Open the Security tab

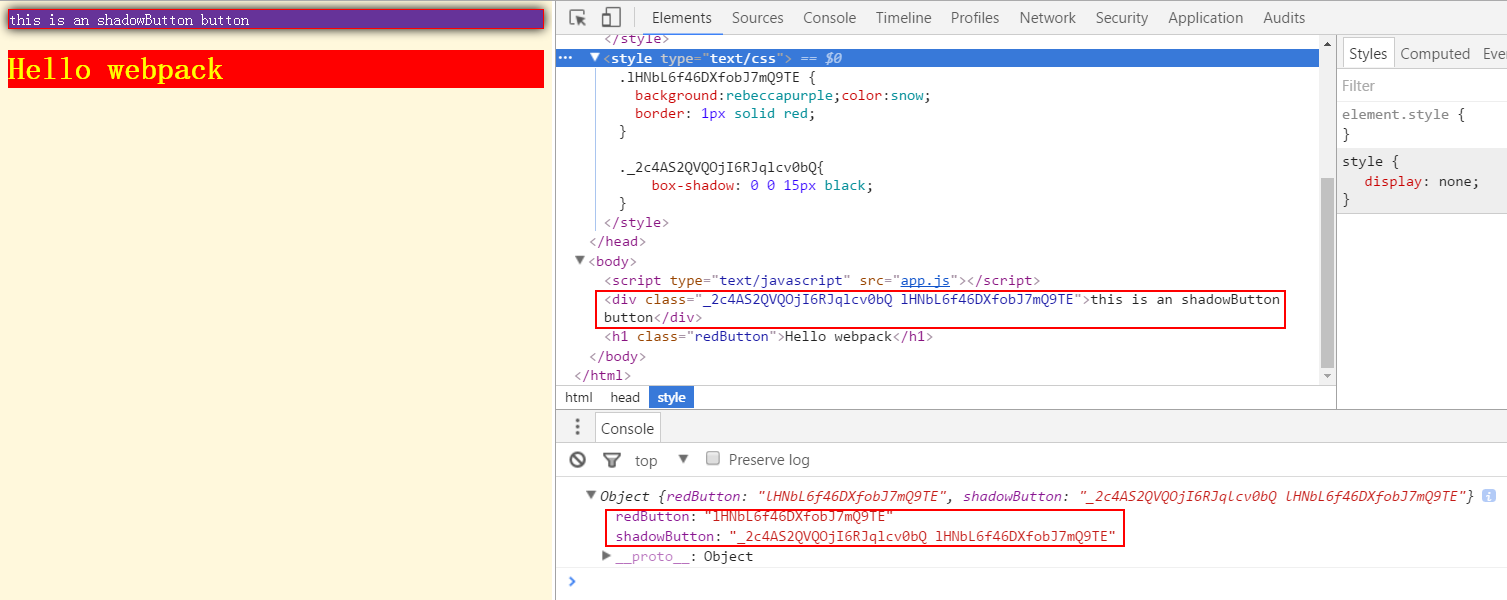pos(1122,17)
